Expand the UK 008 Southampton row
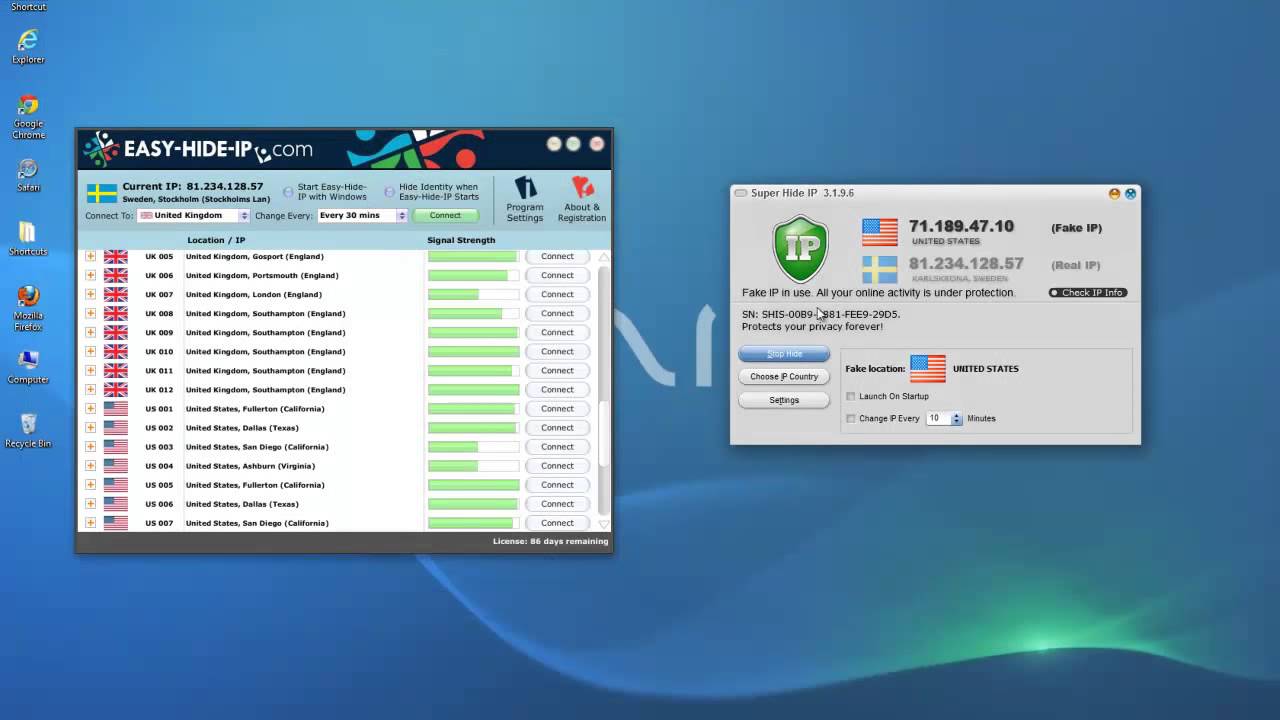The image size is (1280, 720). point(90,313)
